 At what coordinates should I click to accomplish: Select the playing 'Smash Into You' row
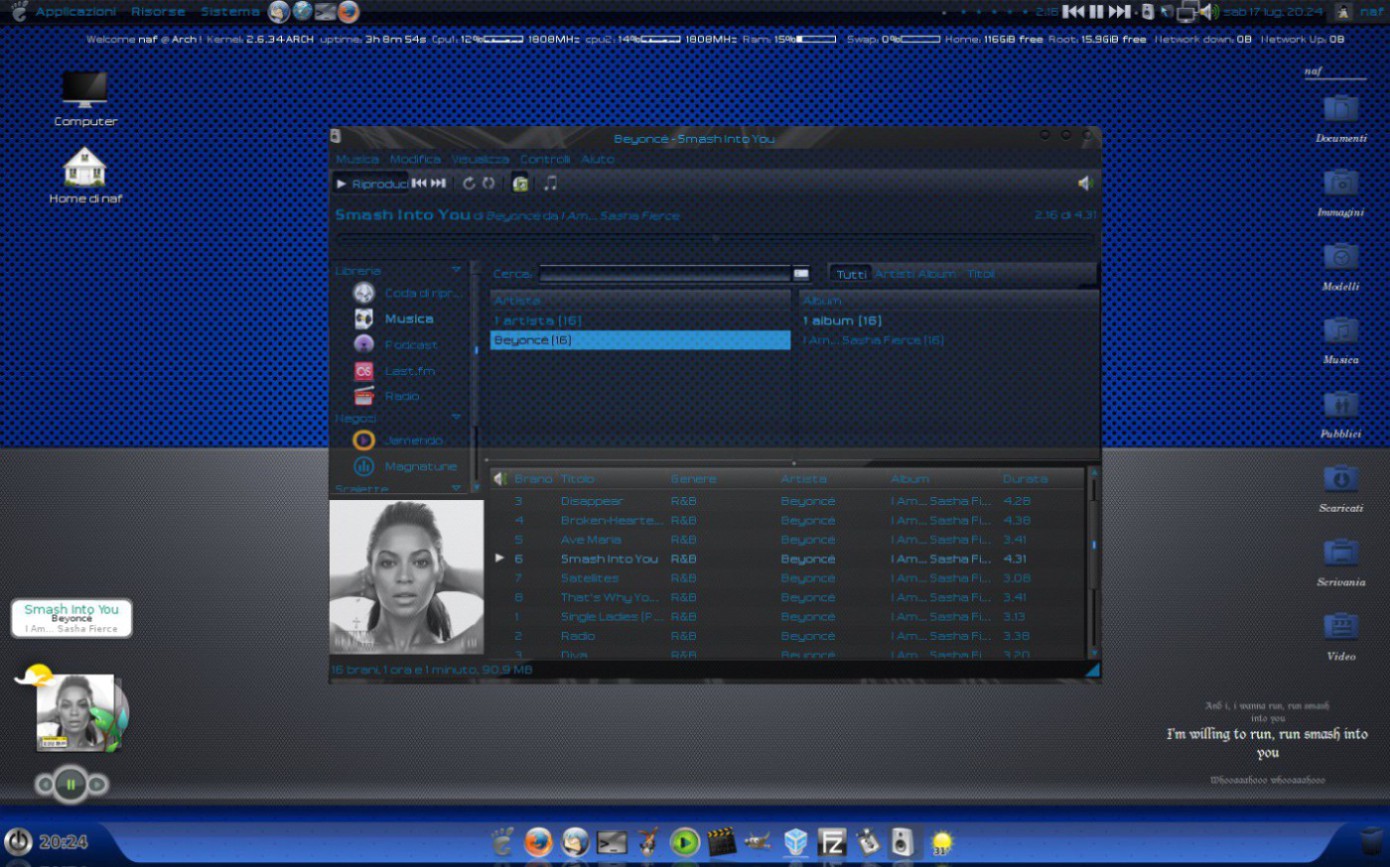(x=788, y=559)
